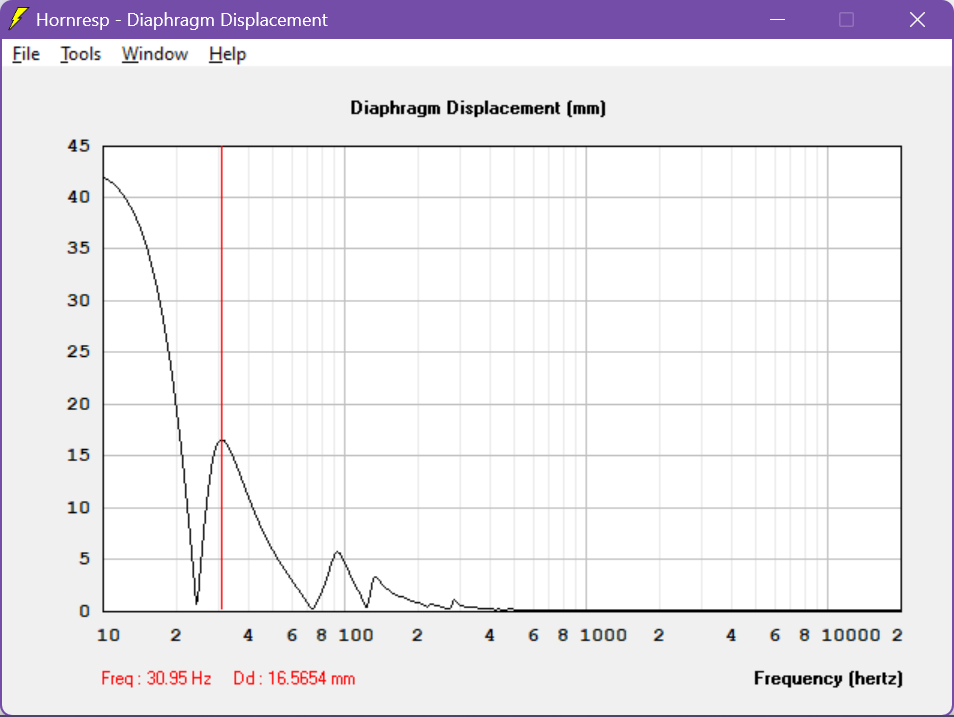
Task: Click the 30 label on vertical axis
Action: tap(78, 300)
